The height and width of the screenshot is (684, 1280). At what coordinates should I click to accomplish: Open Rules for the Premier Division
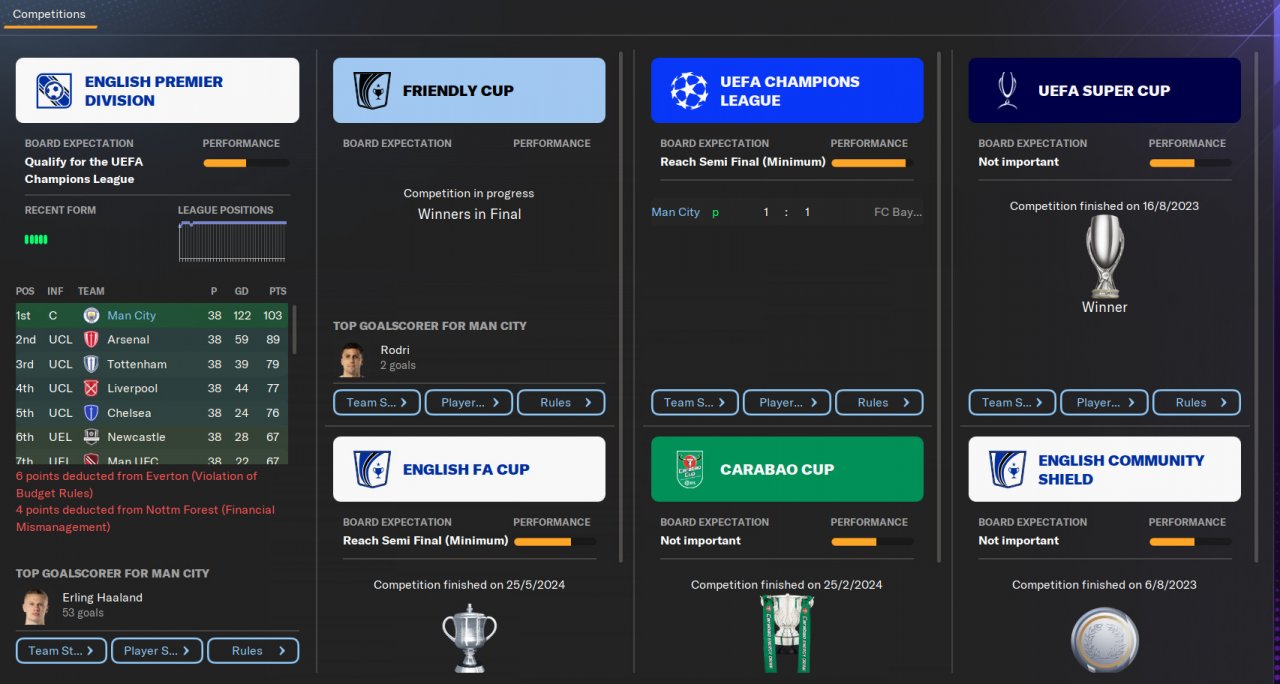[x=253, y=651]
